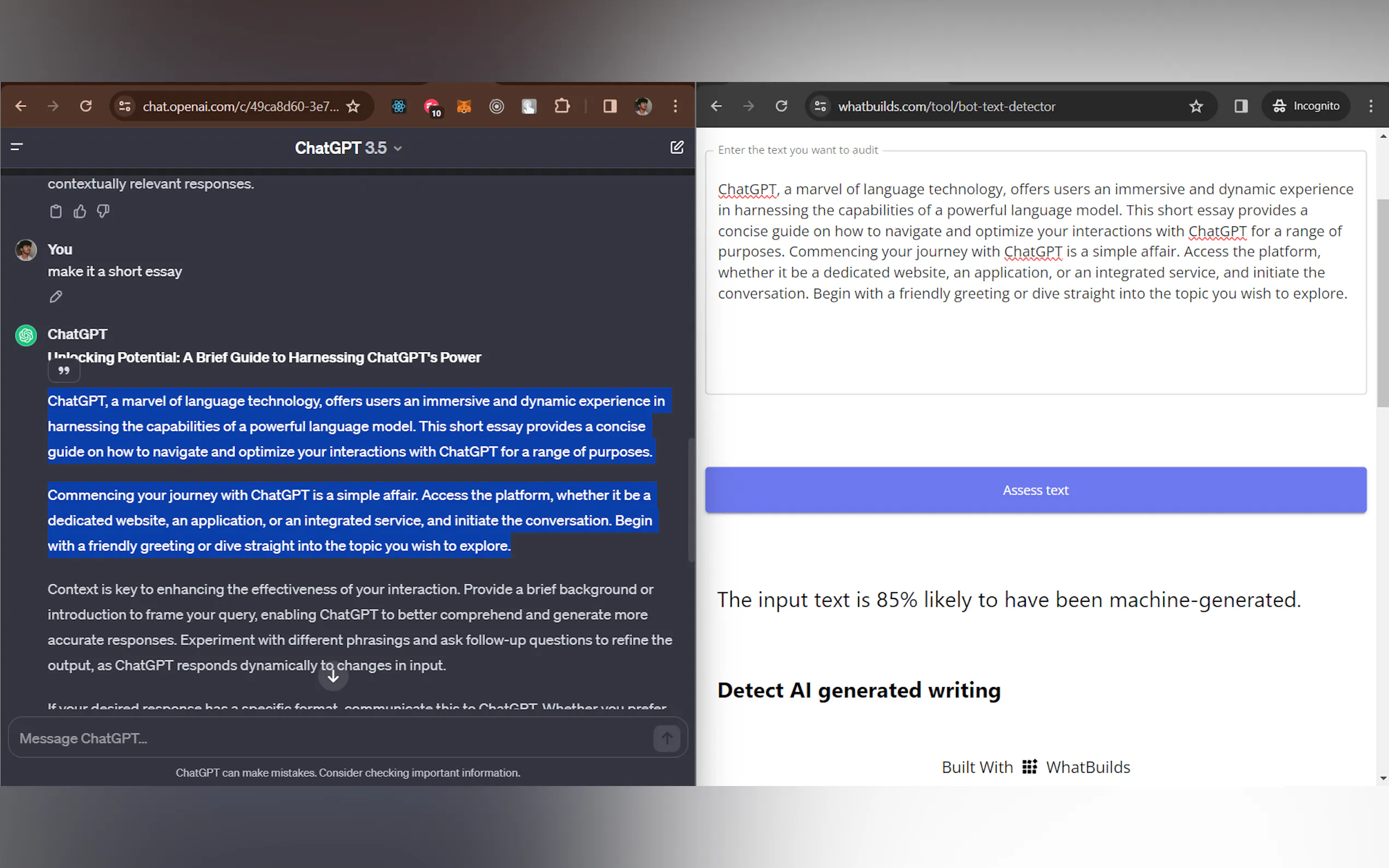Go forward in the ChatGPT browser window
The image size is (1389, 868).
point(53,106)
